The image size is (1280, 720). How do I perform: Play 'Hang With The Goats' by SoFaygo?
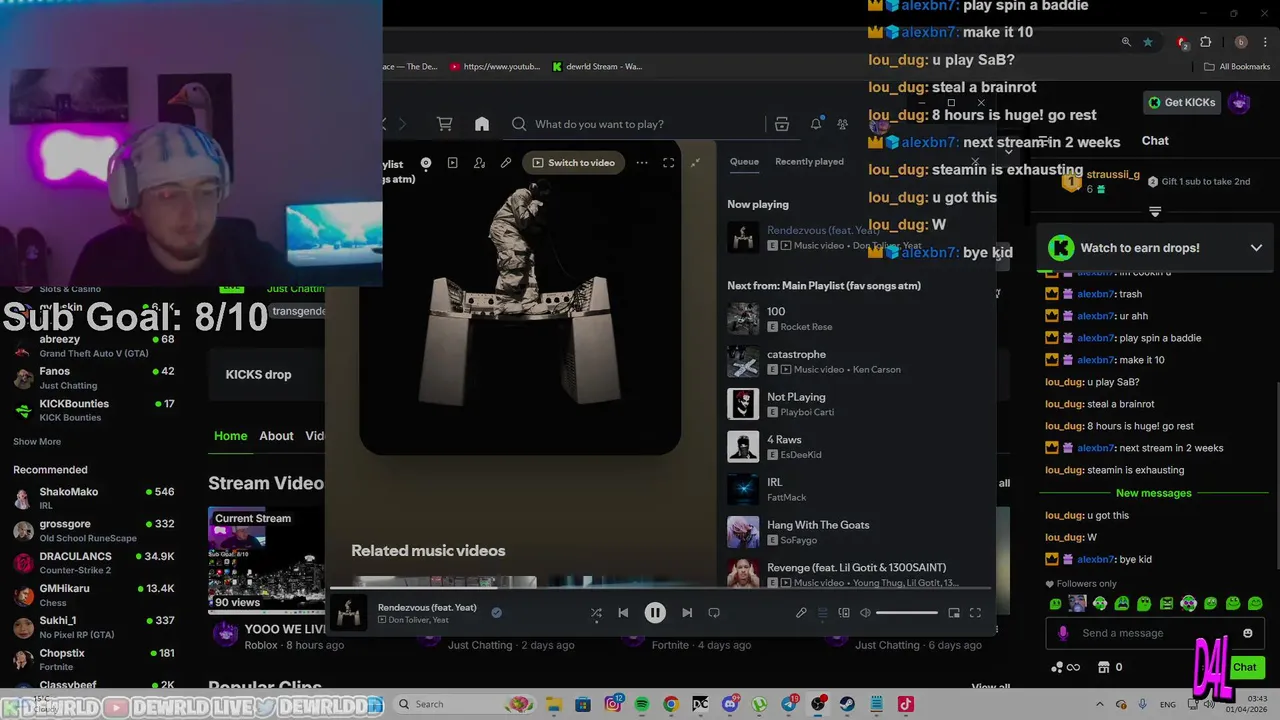click(855, 532)
